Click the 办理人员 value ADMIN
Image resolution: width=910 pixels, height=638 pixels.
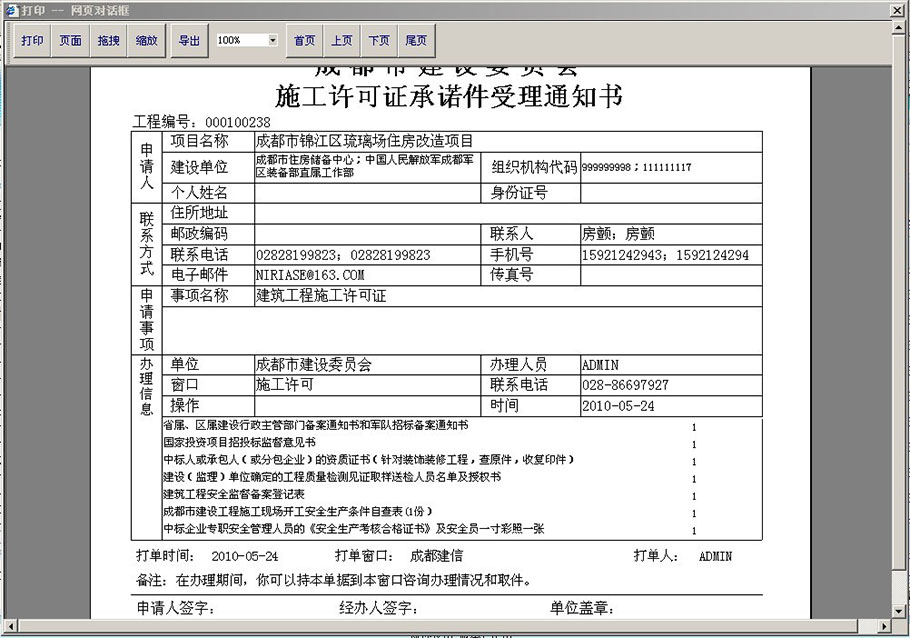(601, 365)
